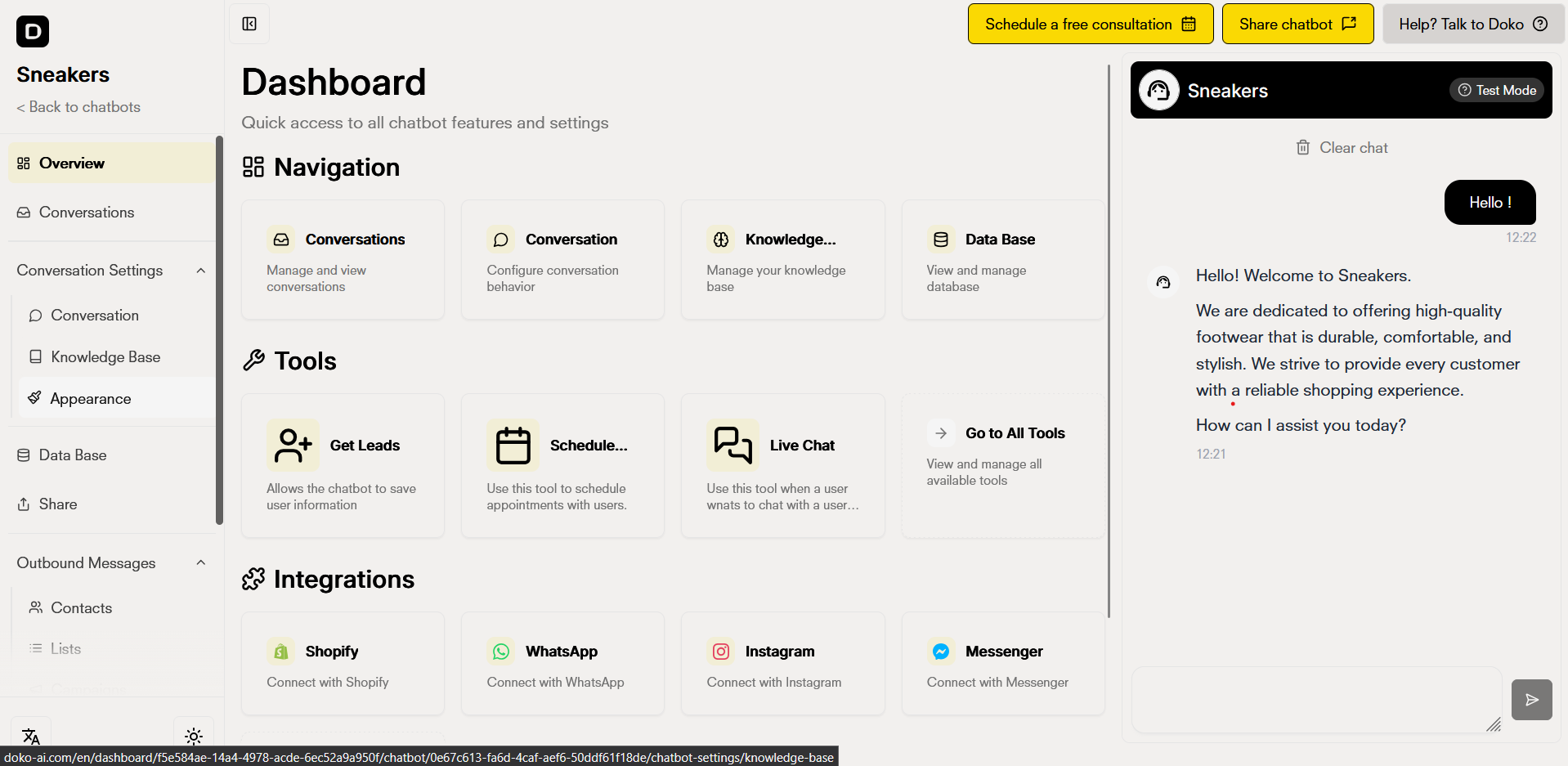1568x766 pixels.
Task: Switch to the Conversations sidebar item
Action: pos(86,212)
